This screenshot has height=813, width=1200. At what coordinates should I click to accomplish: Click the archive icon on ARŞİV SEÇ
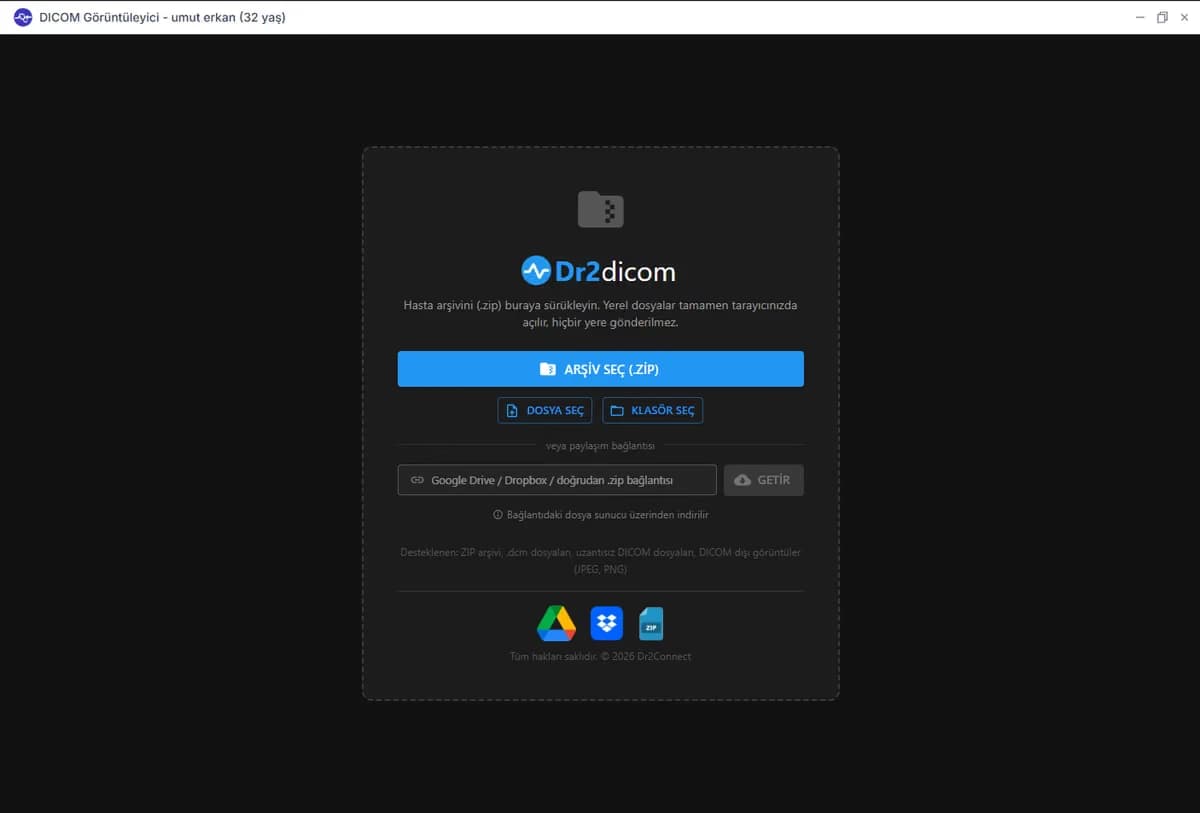547,369
